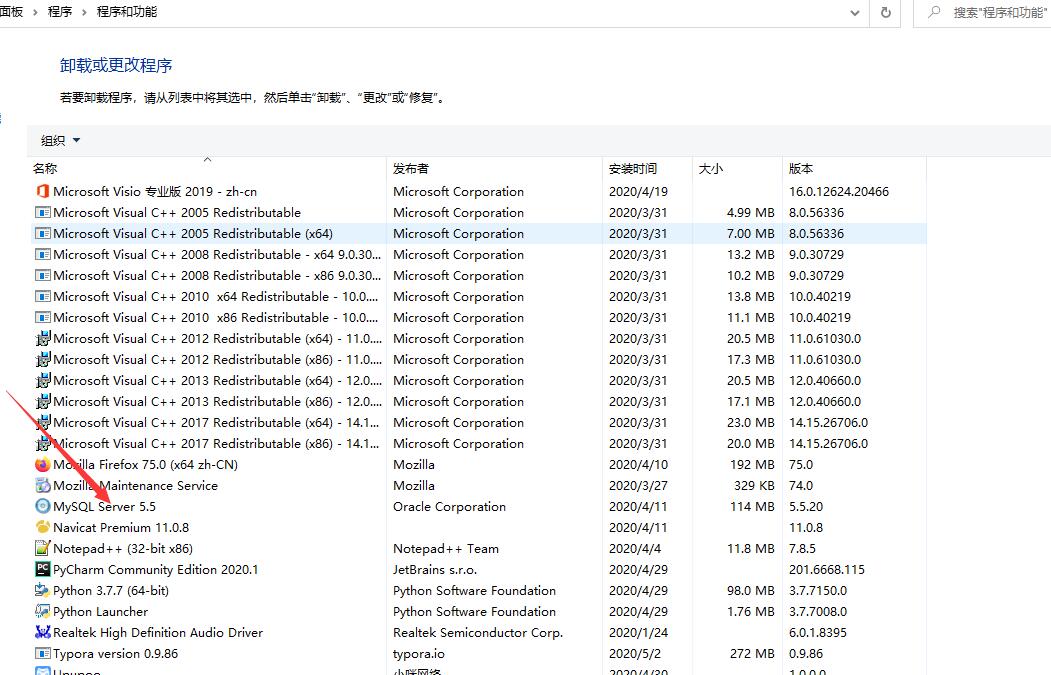Expand the address bar history dropdown

(x=855, y=13)
